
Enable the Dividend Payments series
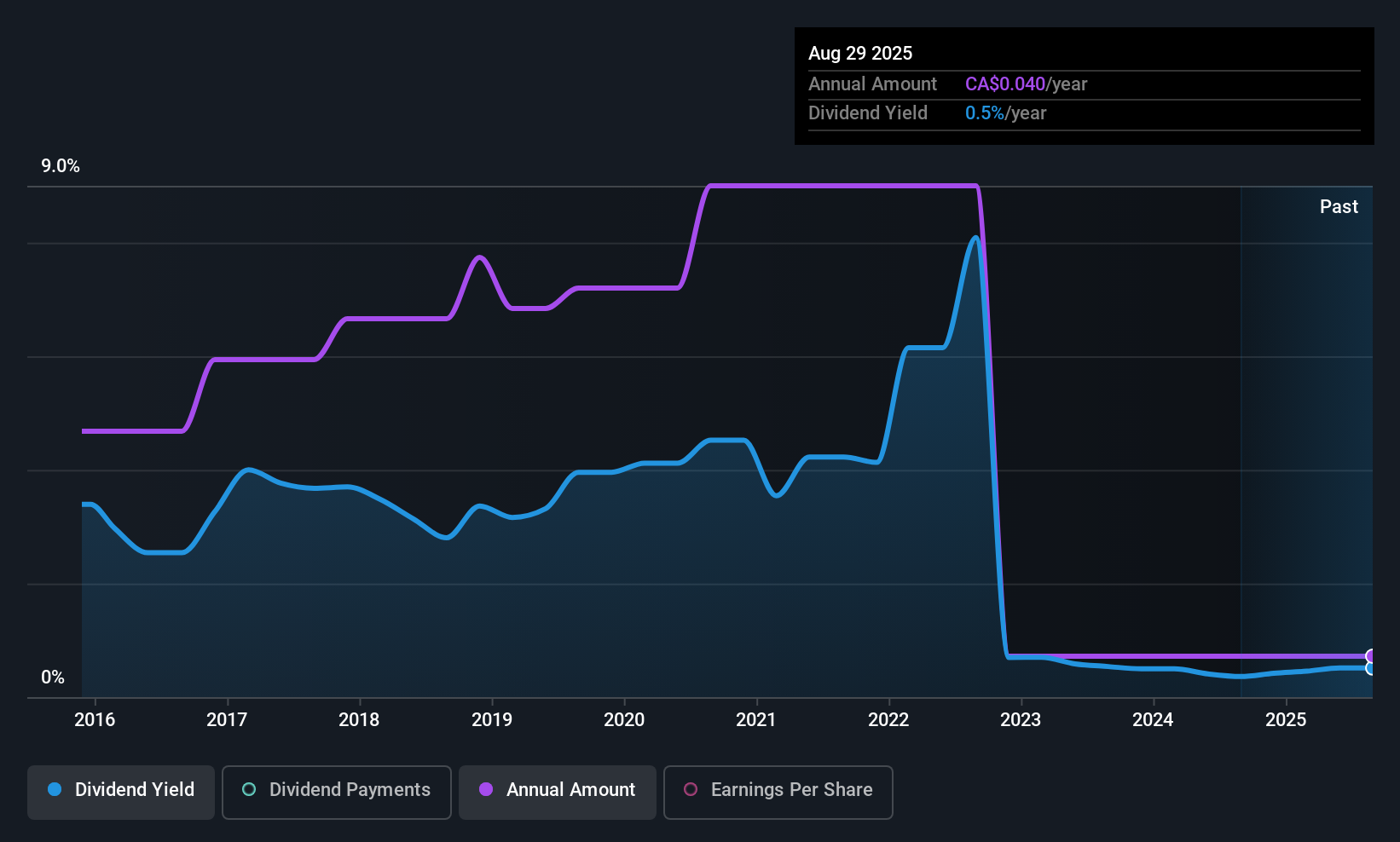click(x=336, y=790)
